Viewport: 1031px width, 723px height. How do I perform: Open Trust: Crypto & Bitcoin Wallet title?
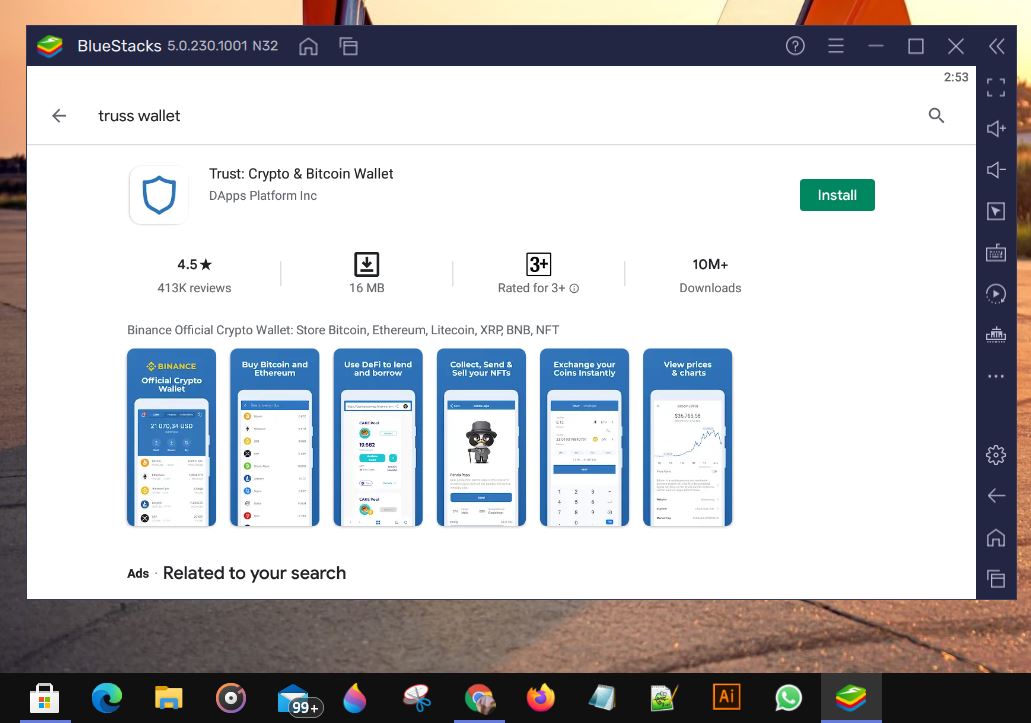tap(301, 174)
